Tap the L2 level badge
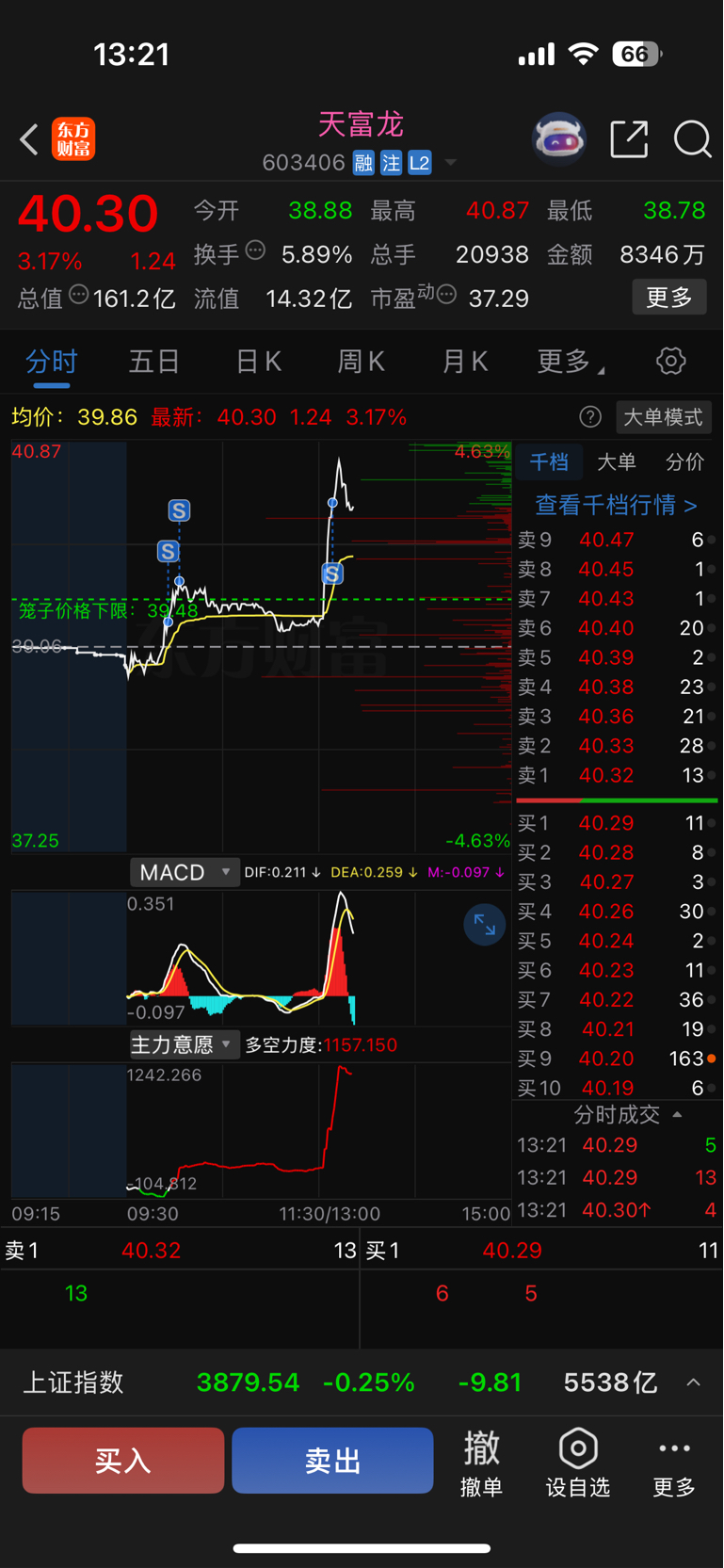The width and height of the screenshot is (724, 1568). coord(420,163)
